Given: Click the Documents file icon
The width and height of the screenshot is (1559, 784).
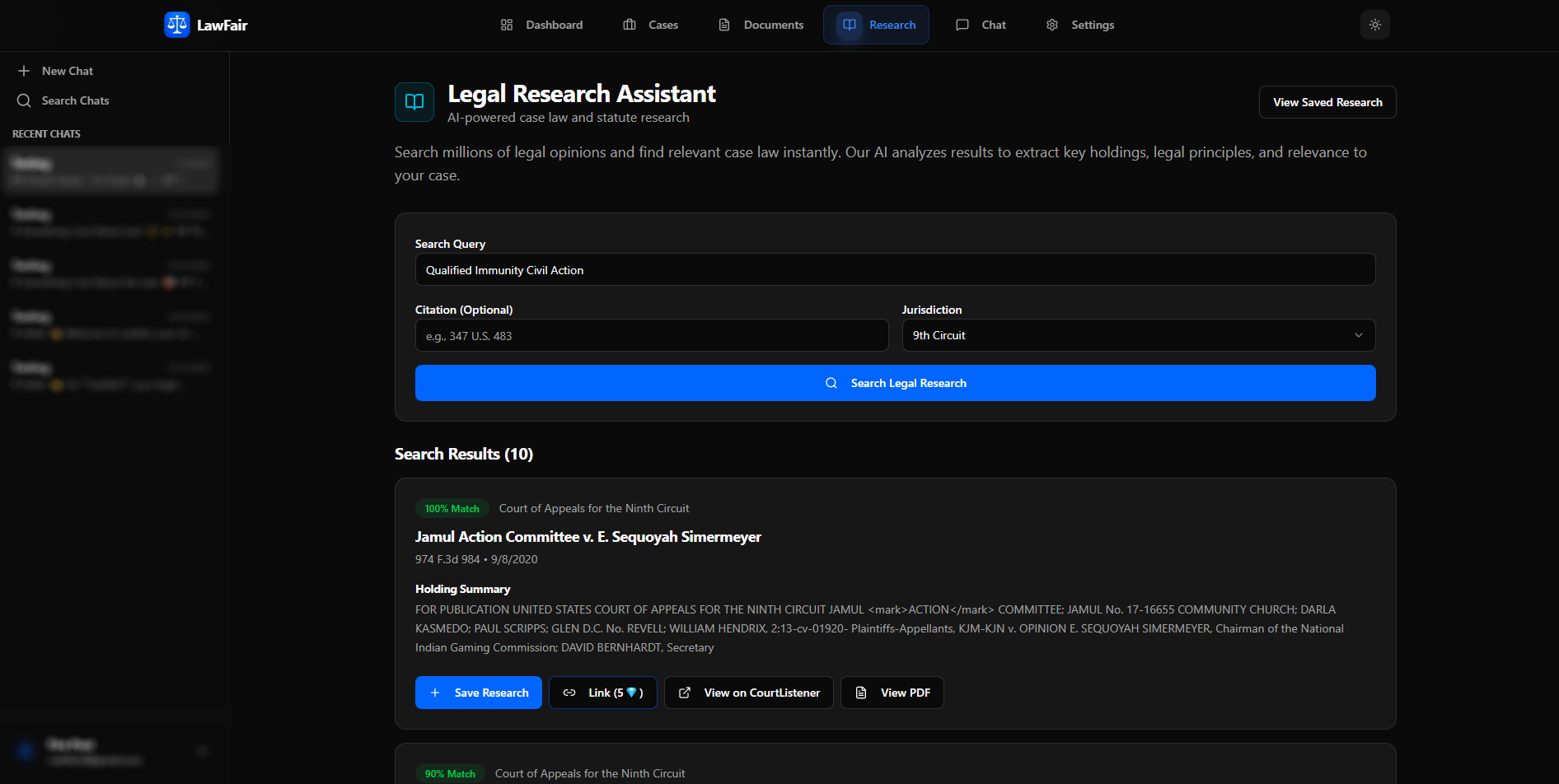Looking at the screenshot, I should coord(724,25).
